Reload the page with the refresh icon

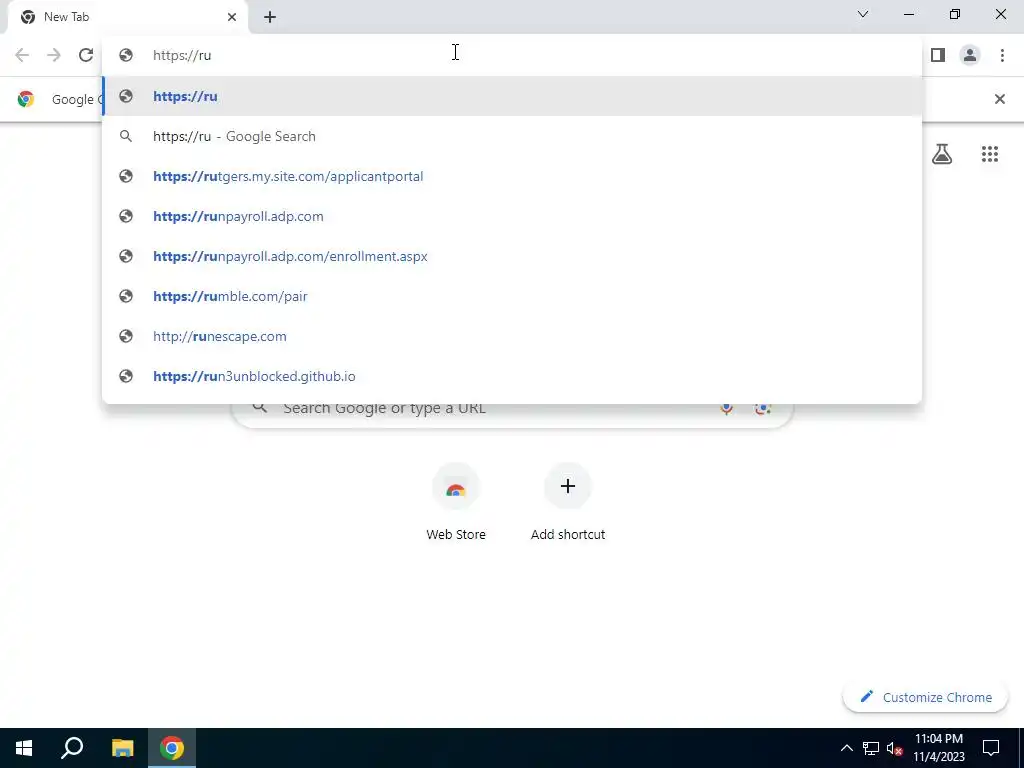pos(86,55)
